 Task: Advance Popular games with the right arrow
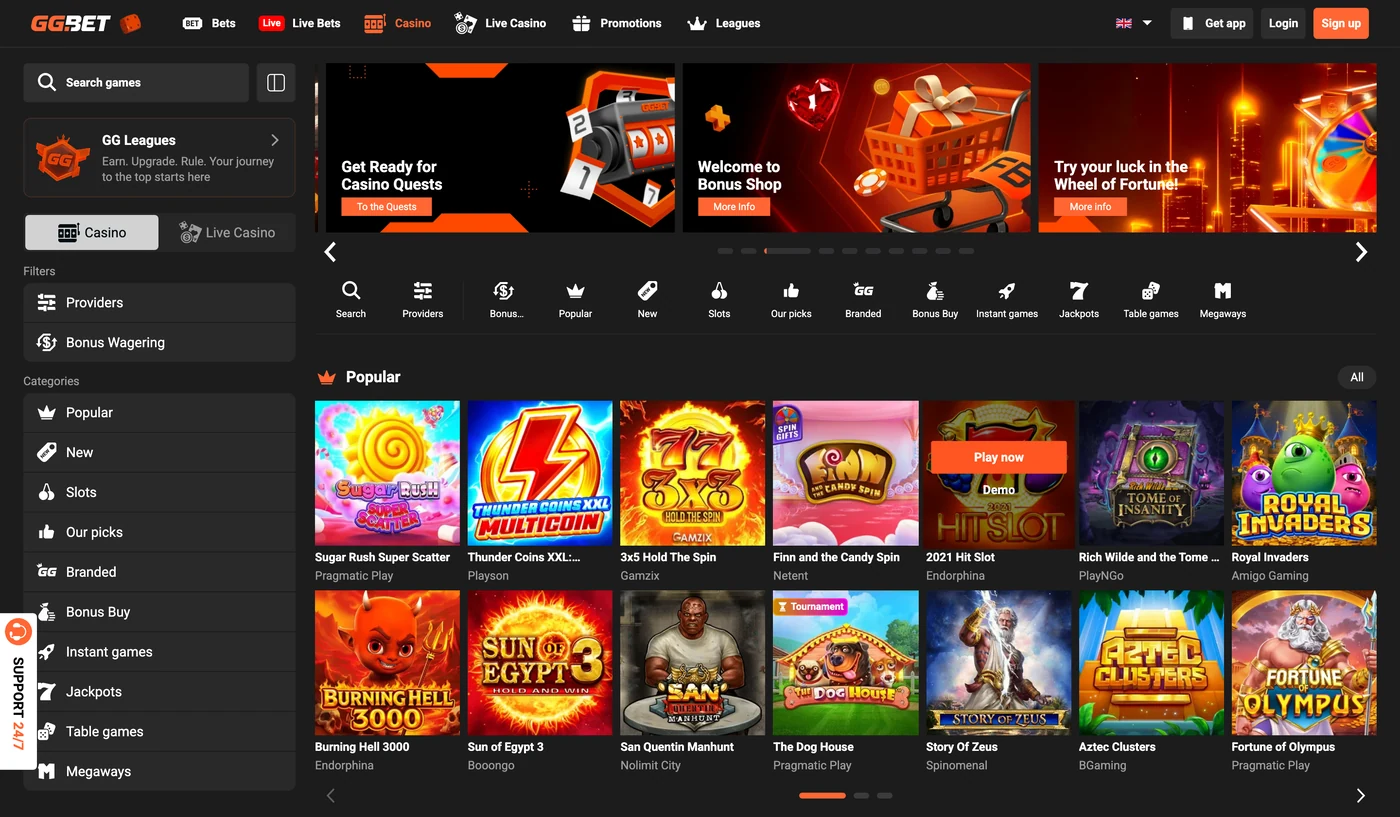point(1360,796)
